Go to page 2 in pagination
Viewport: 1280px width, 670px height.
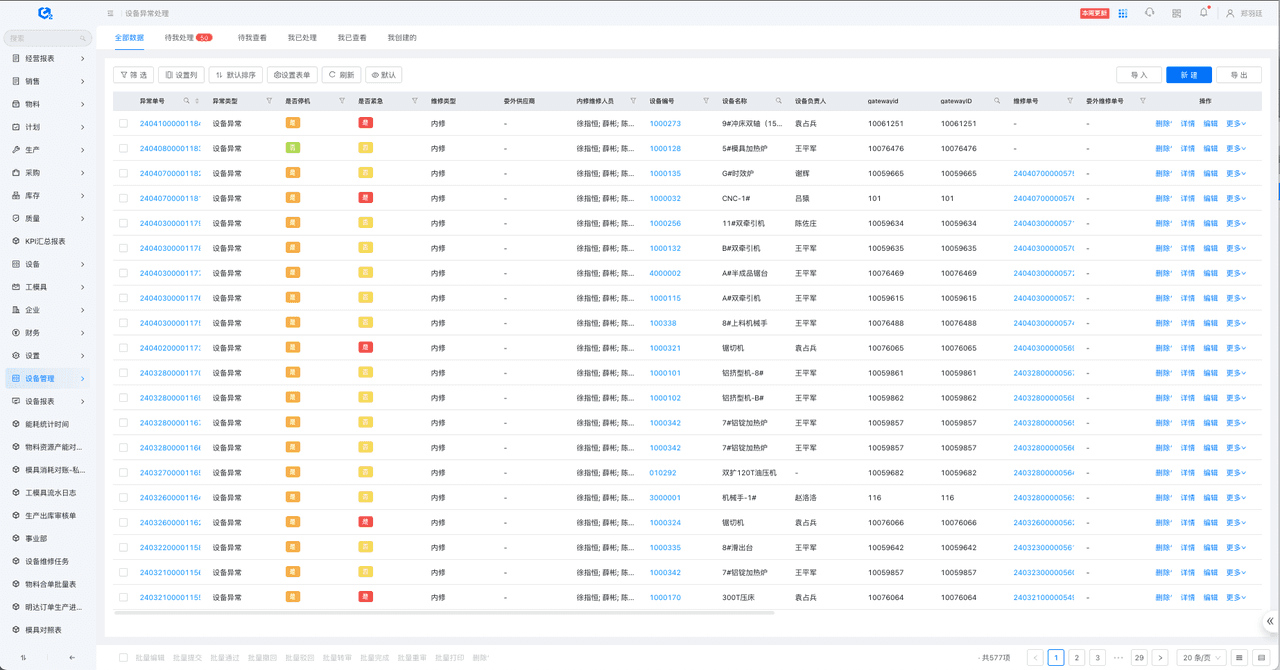point(1077,658)
